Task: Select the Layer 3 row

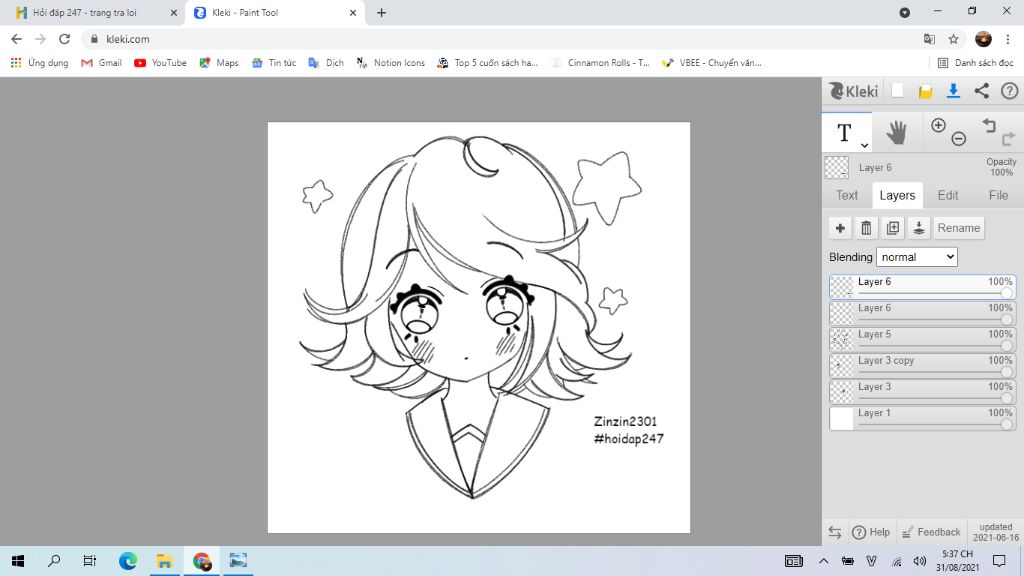Action: (922, 392)
